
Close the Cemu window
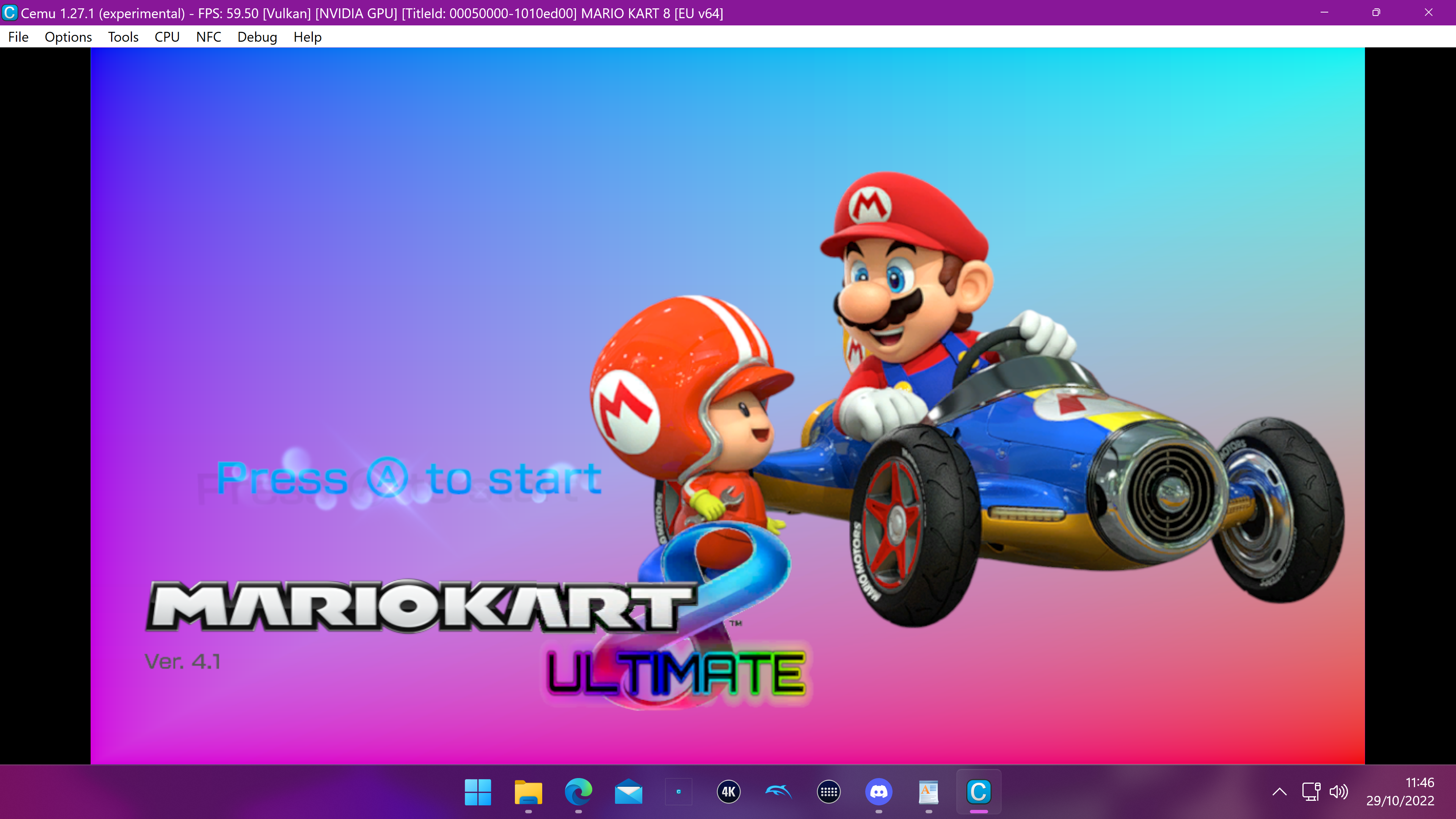(1428, 13)
